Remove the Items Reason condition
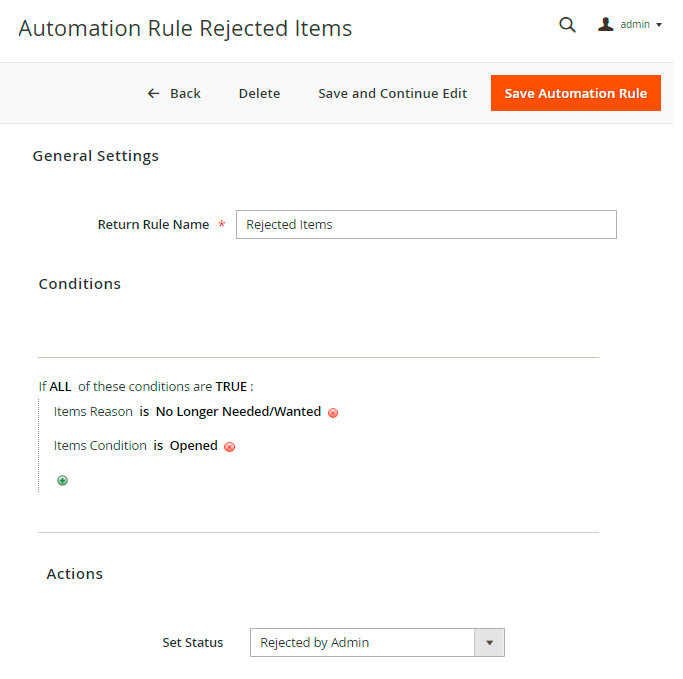 [333, 412]
